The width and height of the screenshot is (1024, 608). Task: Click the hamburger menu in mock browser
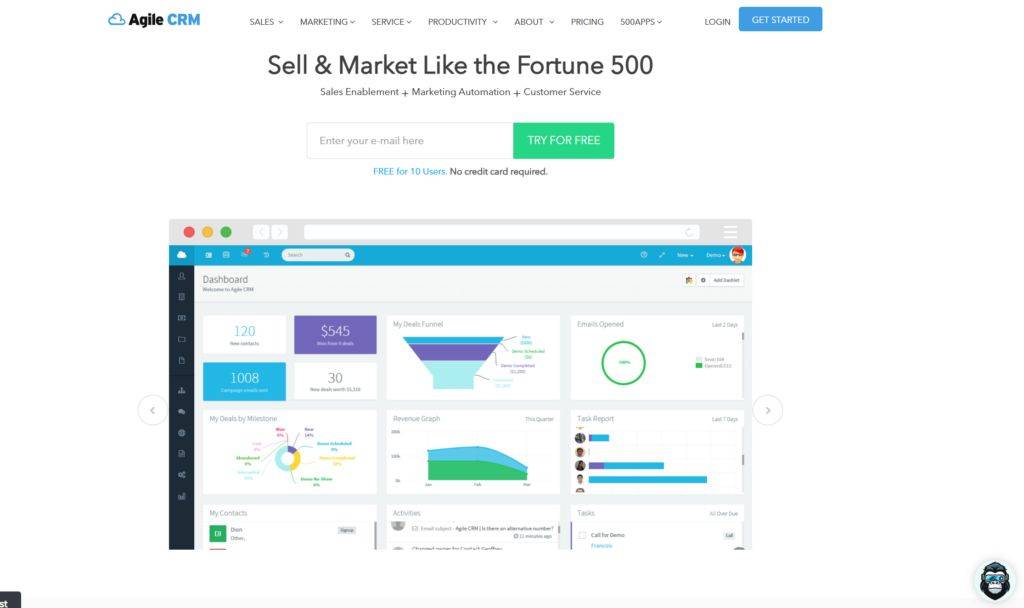[731, 232]
